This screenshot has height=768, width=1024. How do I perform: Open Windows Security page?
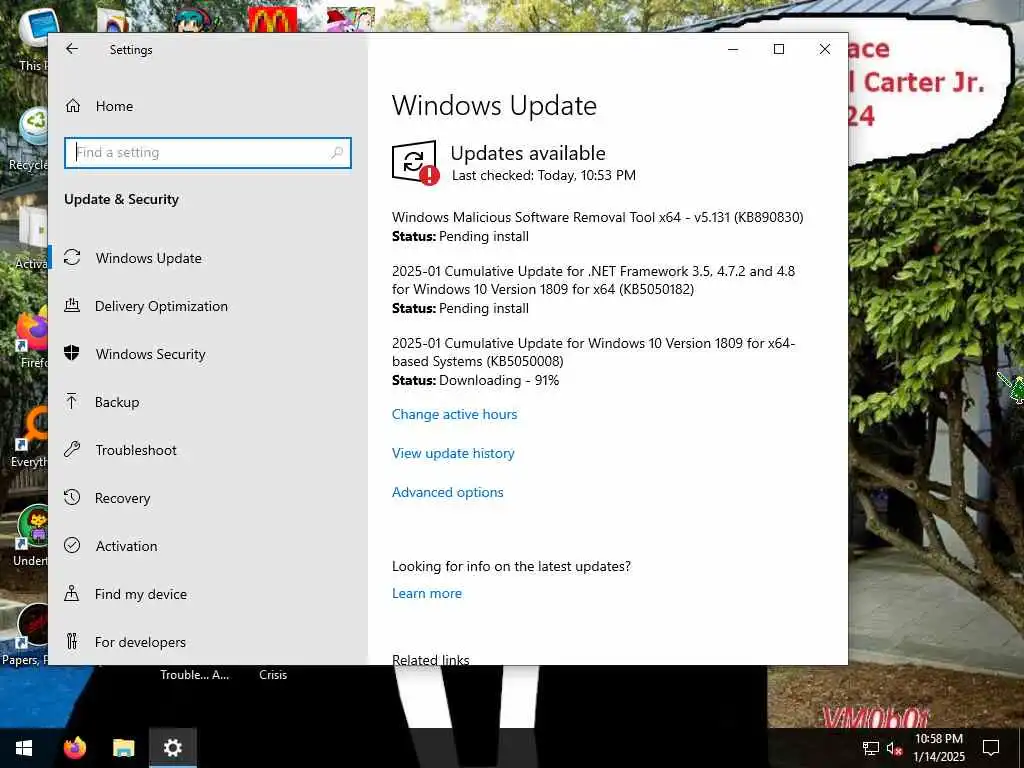(x=208, y=354)
